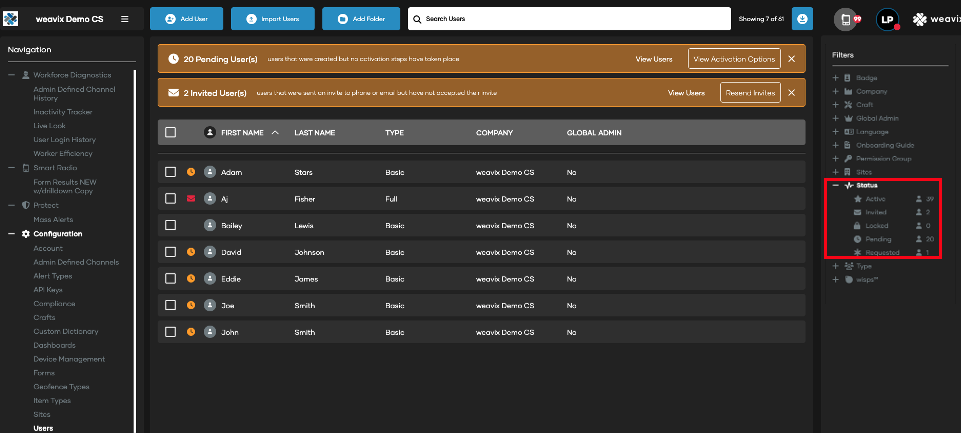Viewport: 961px width, 433px height.
Task: Click the Add User button
Action: coord(187,18)
